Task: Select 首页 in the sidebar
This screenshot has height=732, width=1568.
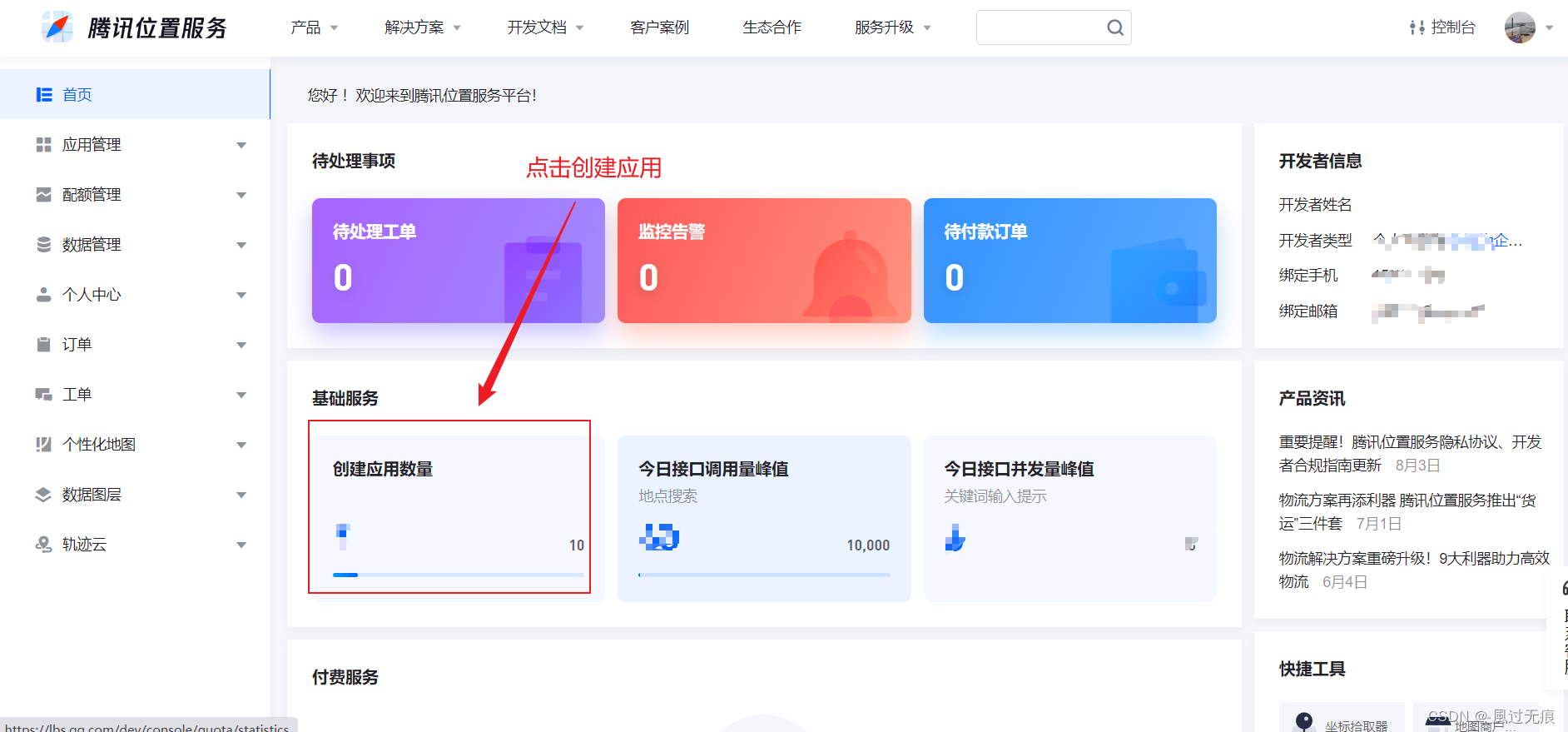Action: point(135,95)
